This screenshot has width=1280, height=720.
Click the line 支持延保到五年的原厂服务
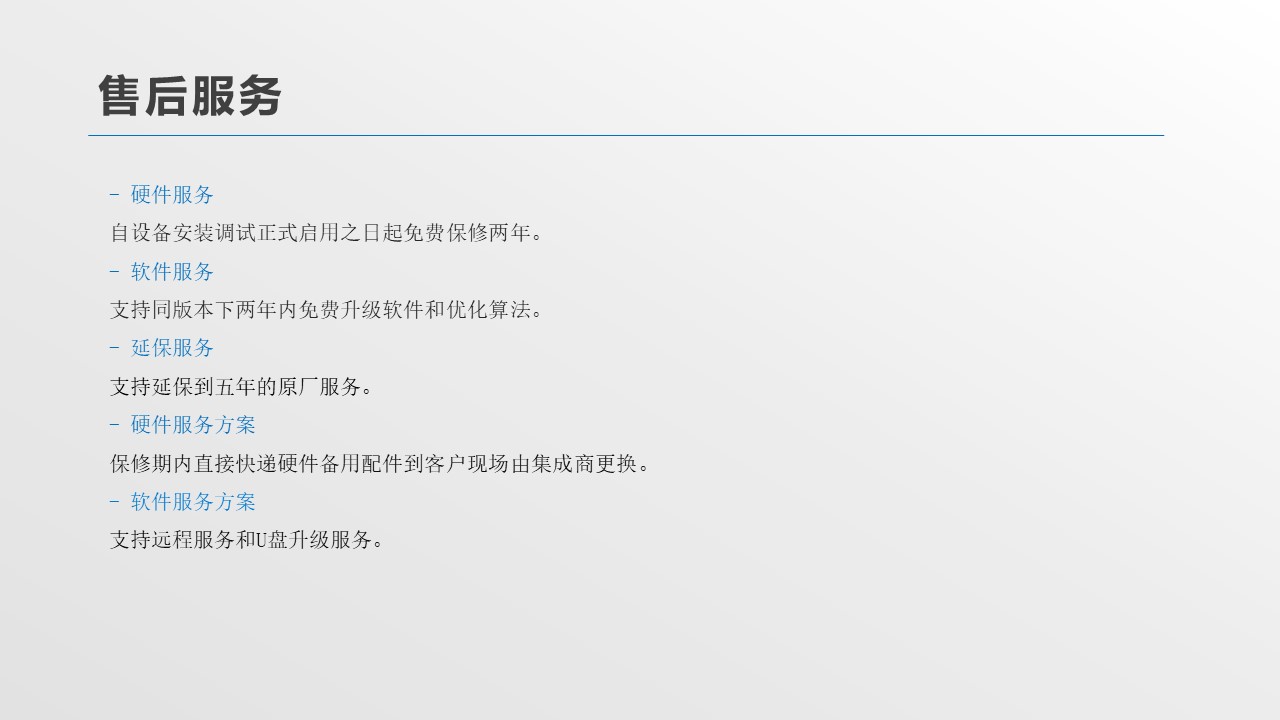[242, 387]
